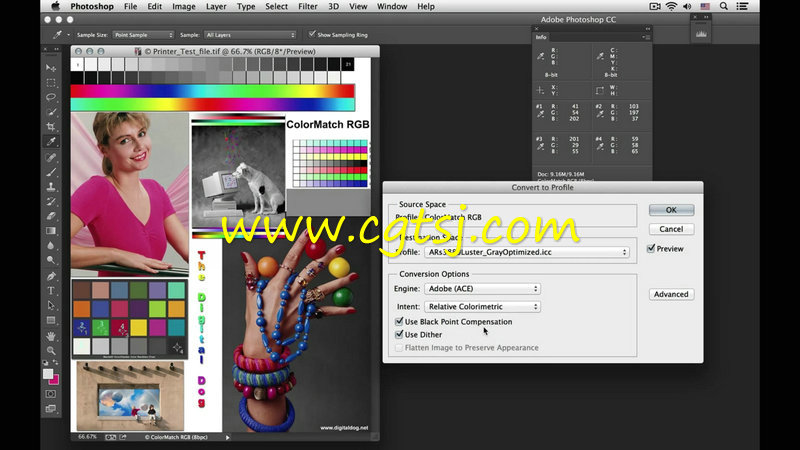Select the Path Selection tool
Viewport: 800px width, 450px height.
pos(51,306)
